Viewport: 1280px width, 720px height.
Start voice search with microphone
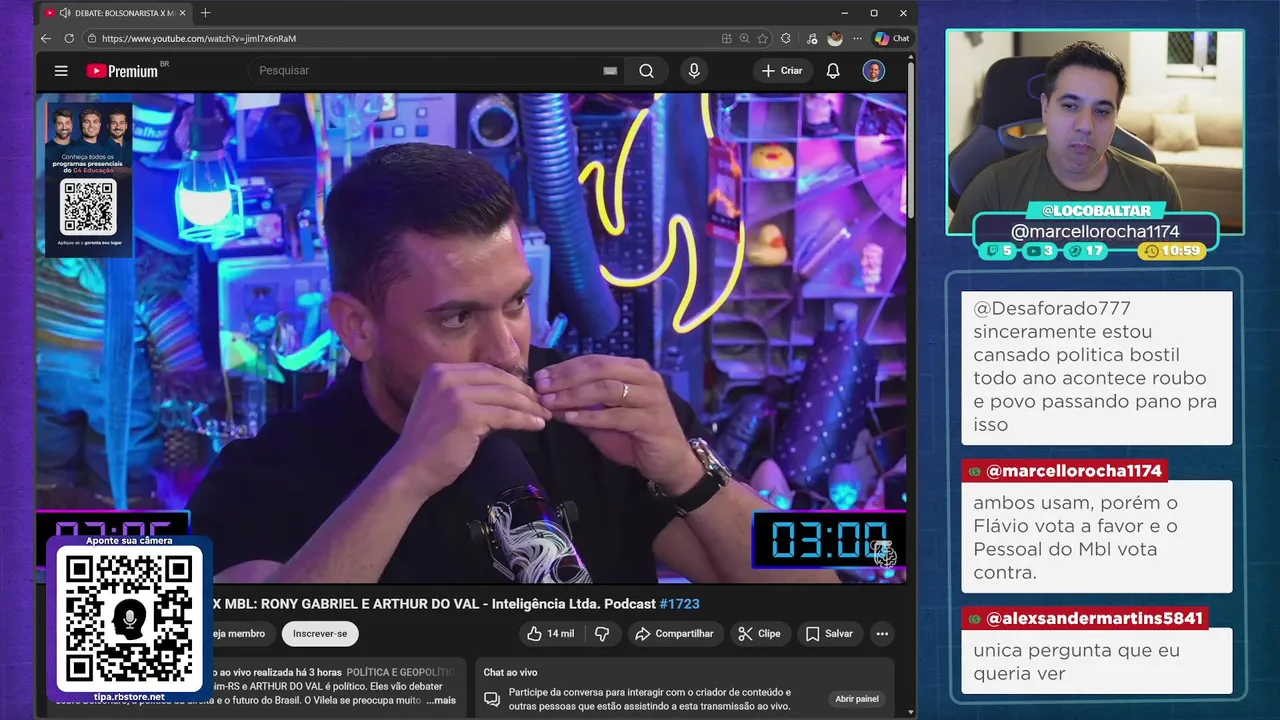tap(694, 71)
